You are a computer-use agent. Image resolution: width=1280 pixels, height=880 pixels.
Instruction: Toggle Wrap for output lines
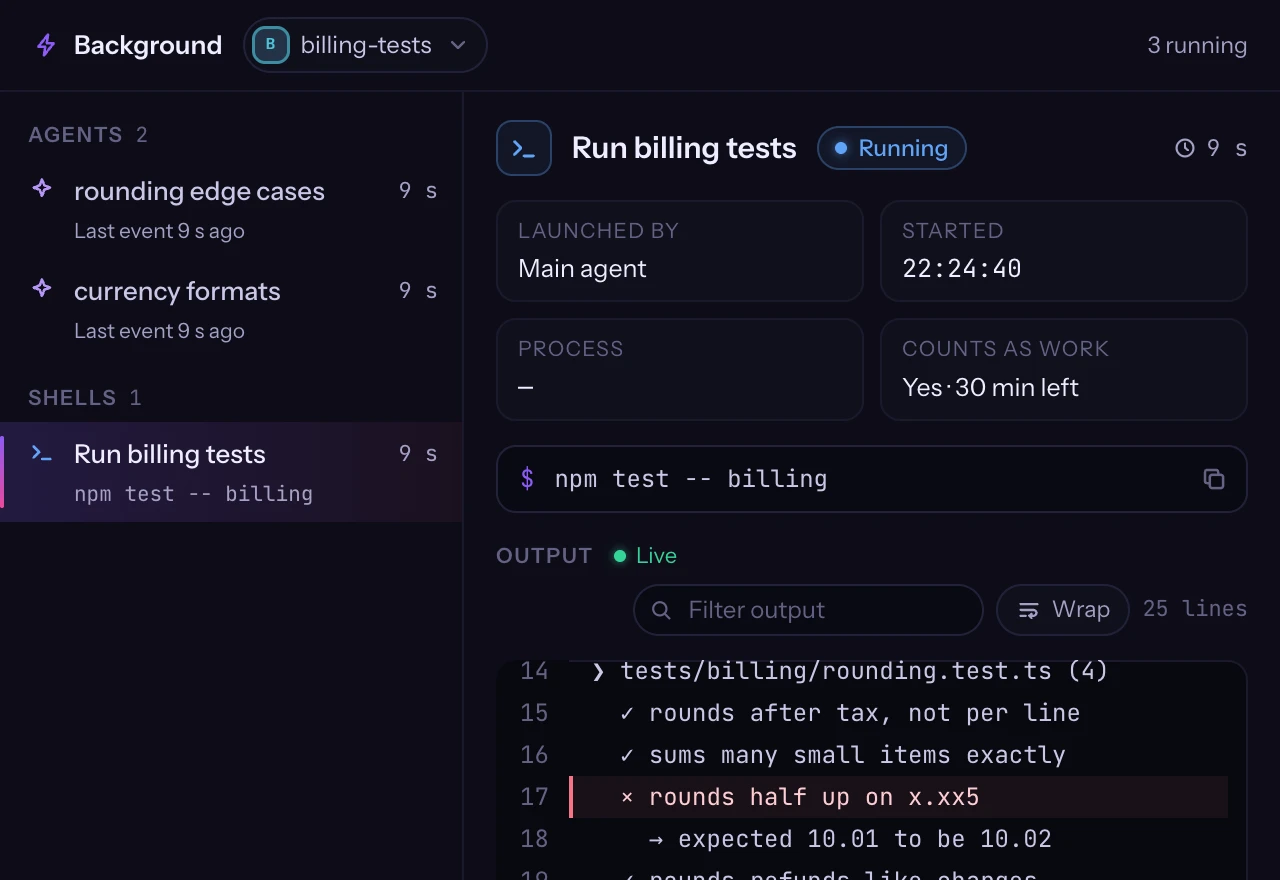coord(1063,610)
